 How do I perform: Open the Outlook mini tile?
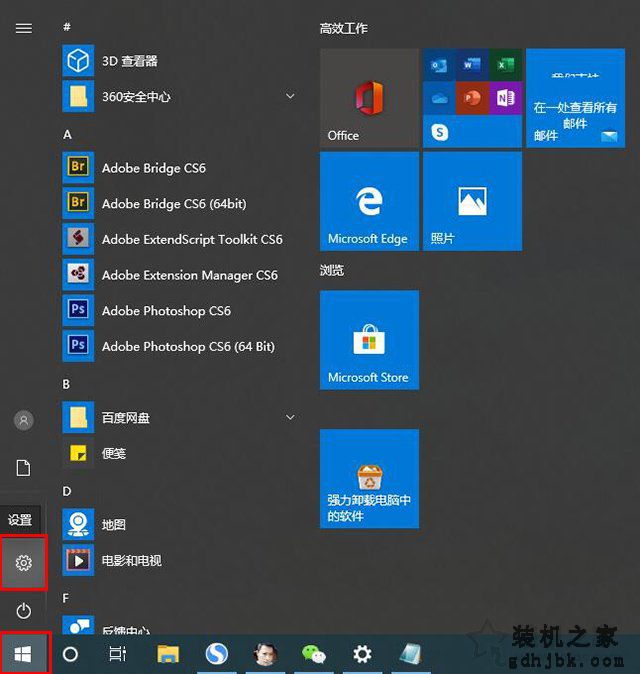439,65
